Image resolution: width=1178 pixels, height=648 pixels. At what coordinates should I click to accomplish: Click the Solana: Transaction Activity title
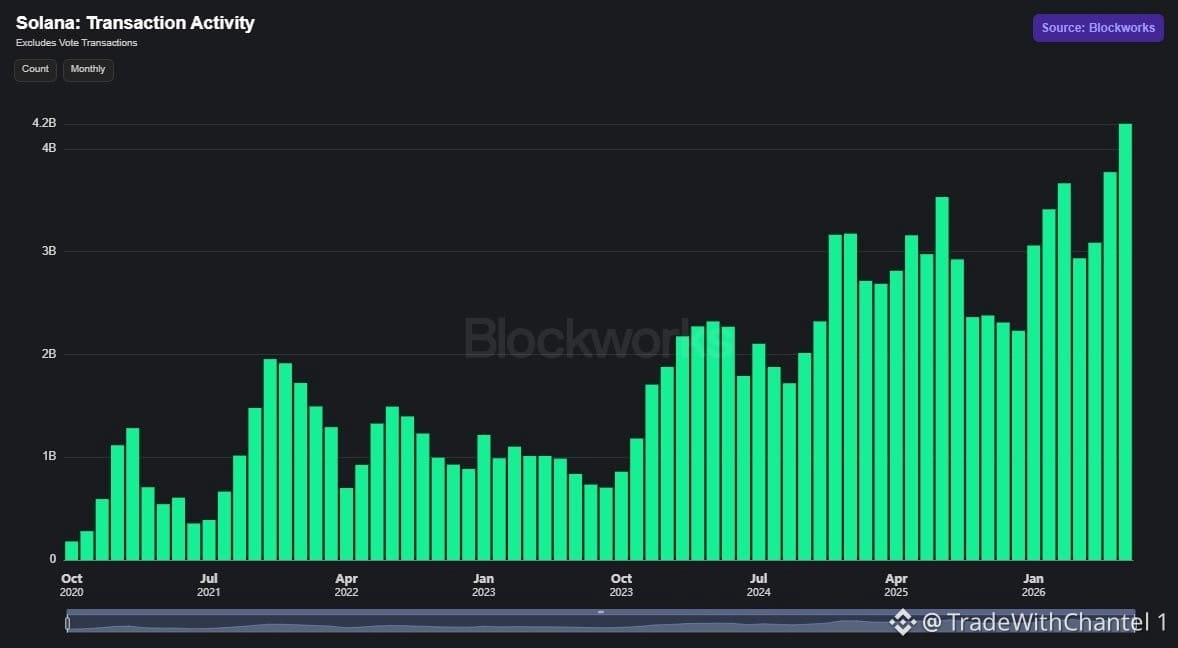tap(135, 23)
